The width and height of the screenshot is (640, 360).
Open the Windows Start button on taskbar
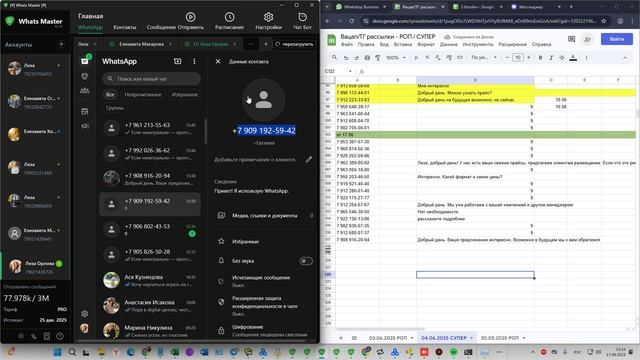point(57,352)
